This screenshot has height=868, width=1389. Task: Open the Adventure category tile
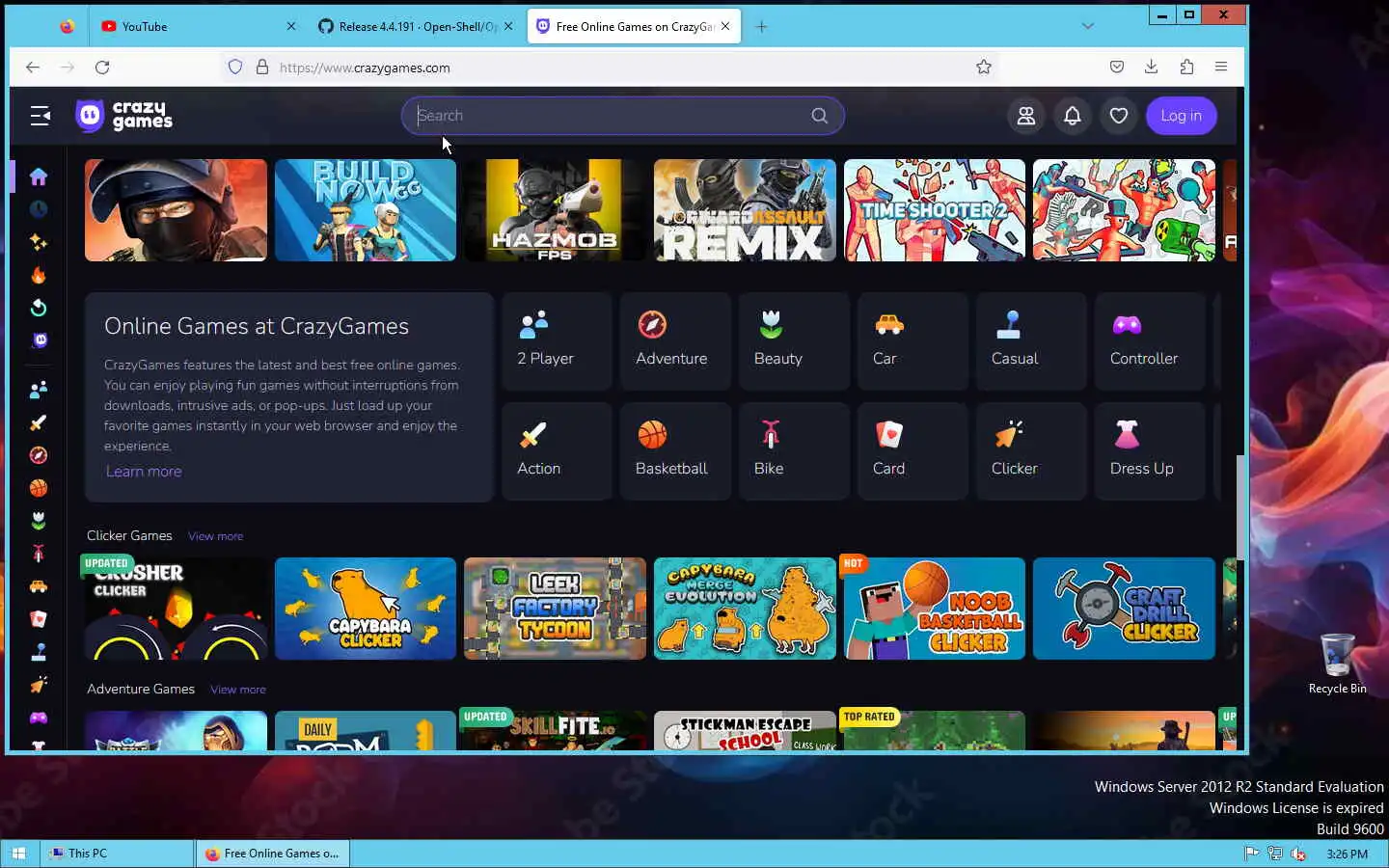[x=675, y=340]
